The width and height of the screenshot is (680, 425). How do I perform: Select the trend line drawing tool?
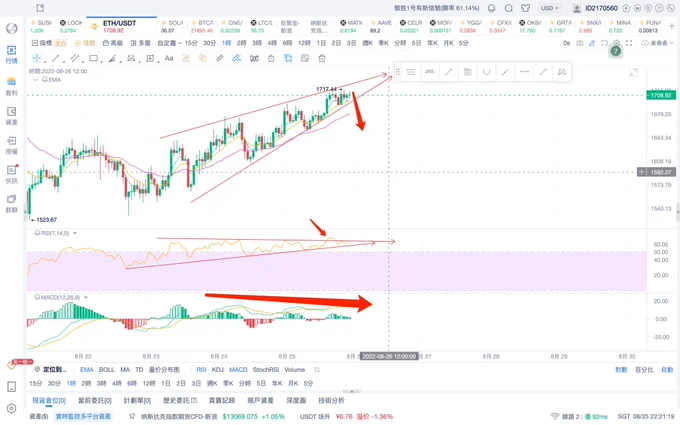tap(56, 58)
